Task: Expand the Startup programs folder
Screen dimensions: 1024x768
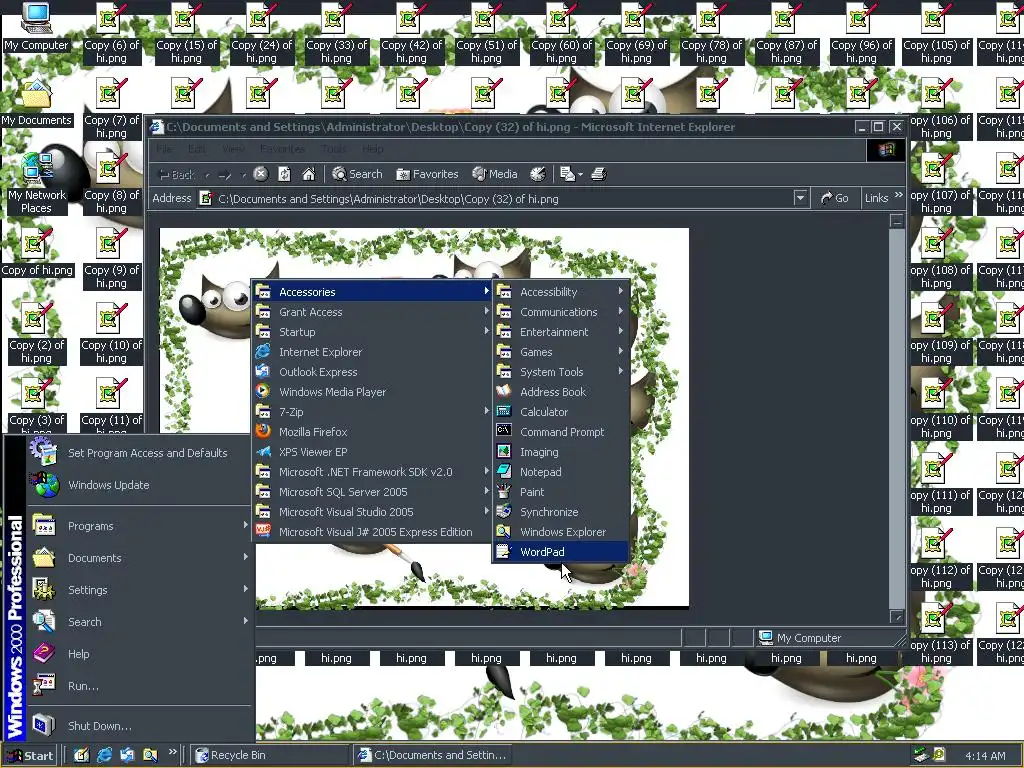Action: pos(372,332)
